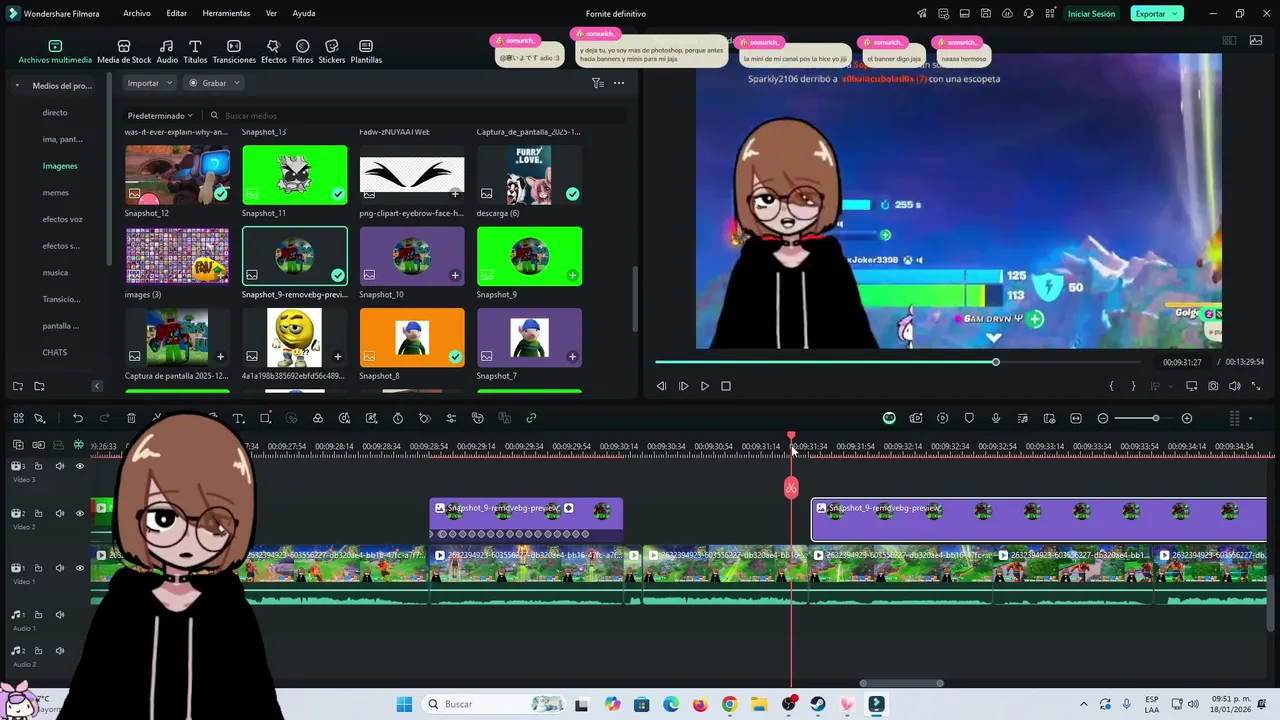This screenshot has height=720, width=1280.
Task: Open Google Chrome from the taskbar
Action: point(729,704)
